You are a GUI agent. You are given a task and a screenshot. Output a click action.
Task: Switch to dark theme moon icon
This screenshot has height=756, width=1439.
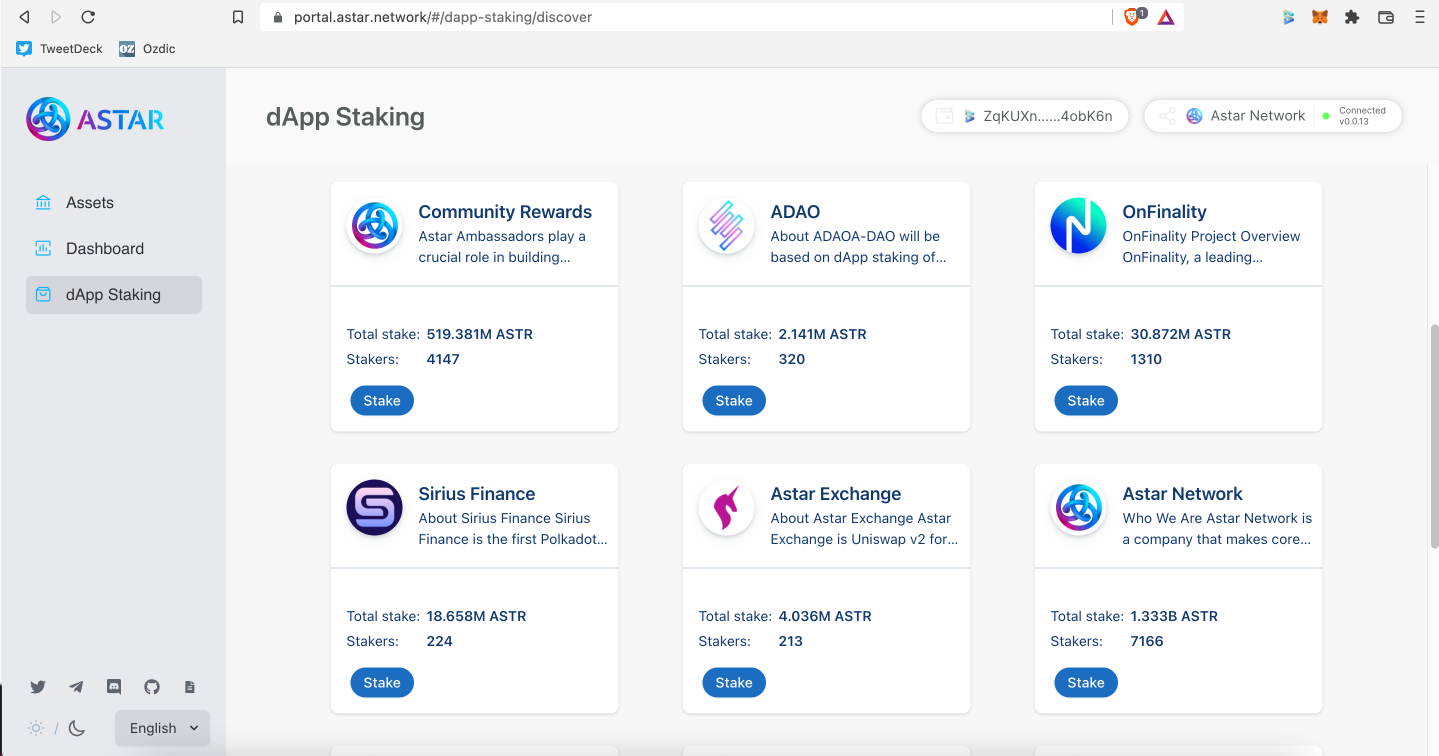(77, 728)
